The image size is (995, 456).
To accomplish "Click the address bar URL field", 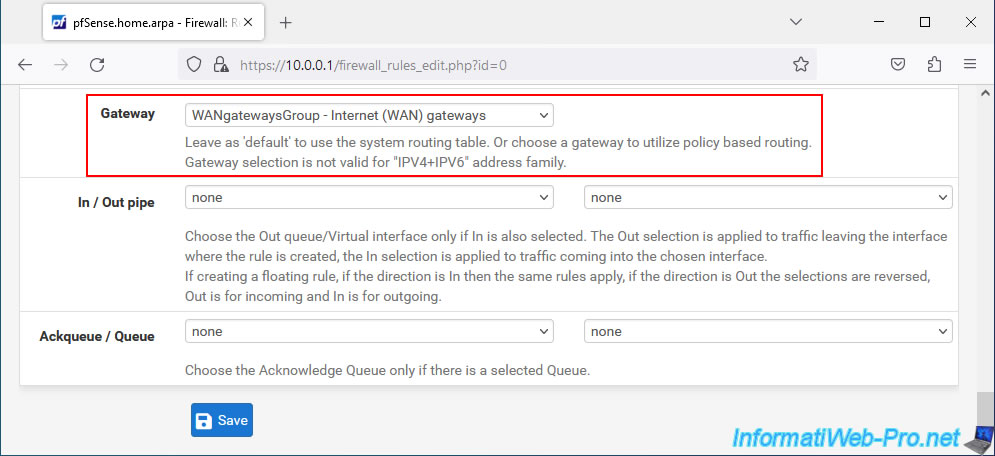I will tap(508, 65).
